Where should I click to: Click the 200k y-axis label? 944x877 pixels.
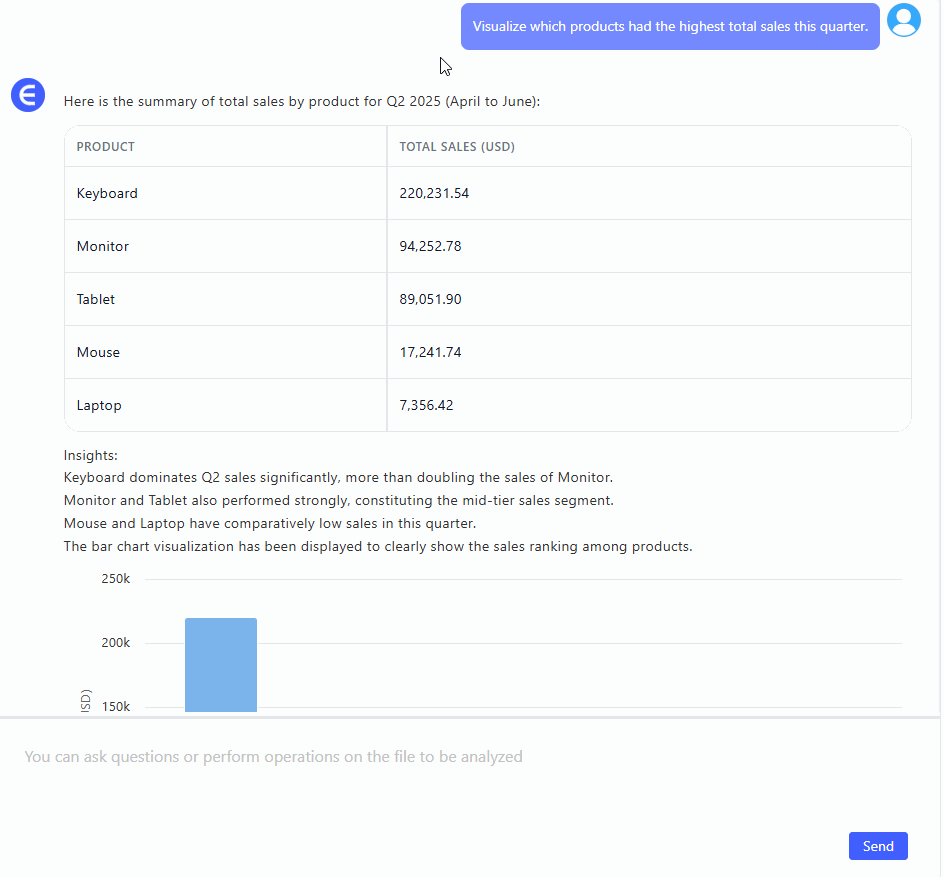[x=116, y=643]
